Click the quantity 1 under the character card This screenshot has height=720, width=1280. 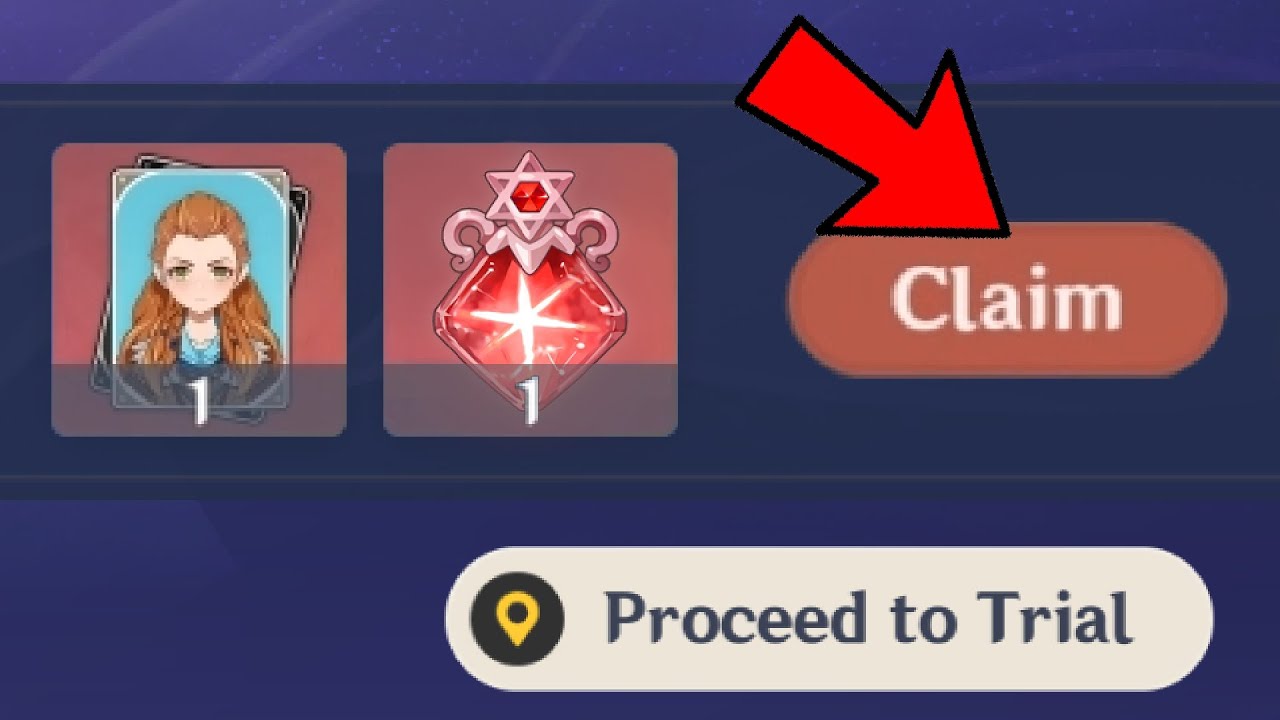(200, 402)
